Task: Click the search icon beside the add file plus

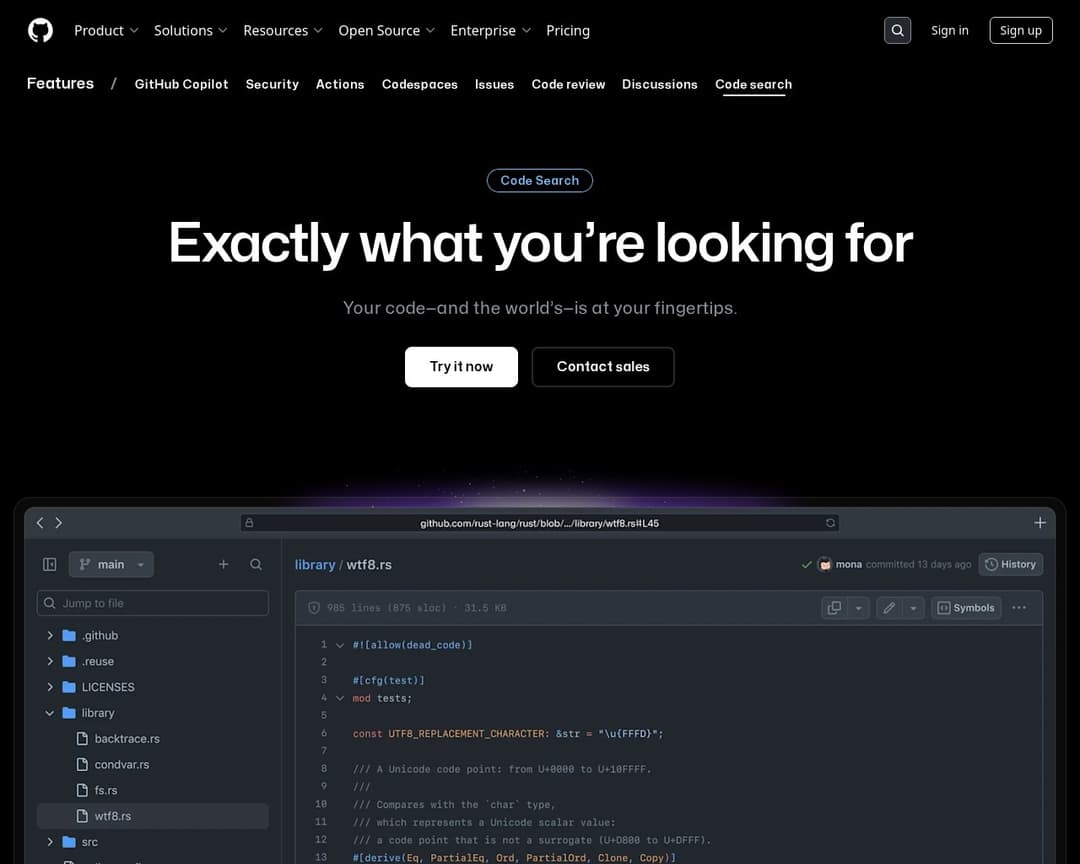Action: coord(256,564)
